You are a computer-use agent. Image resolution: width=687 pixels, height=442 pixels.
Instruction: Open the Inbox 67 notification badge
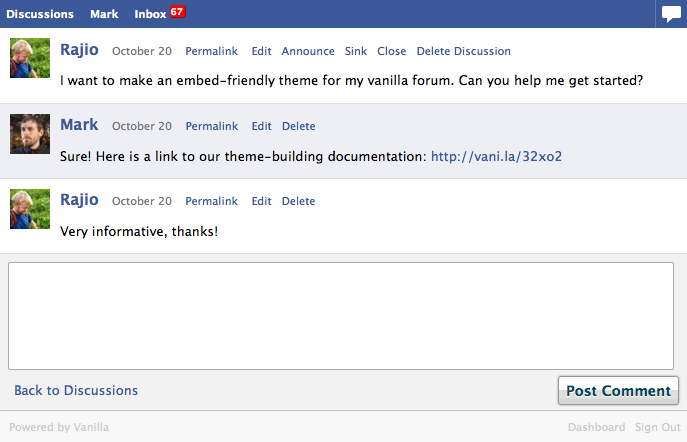click(177, 12)
